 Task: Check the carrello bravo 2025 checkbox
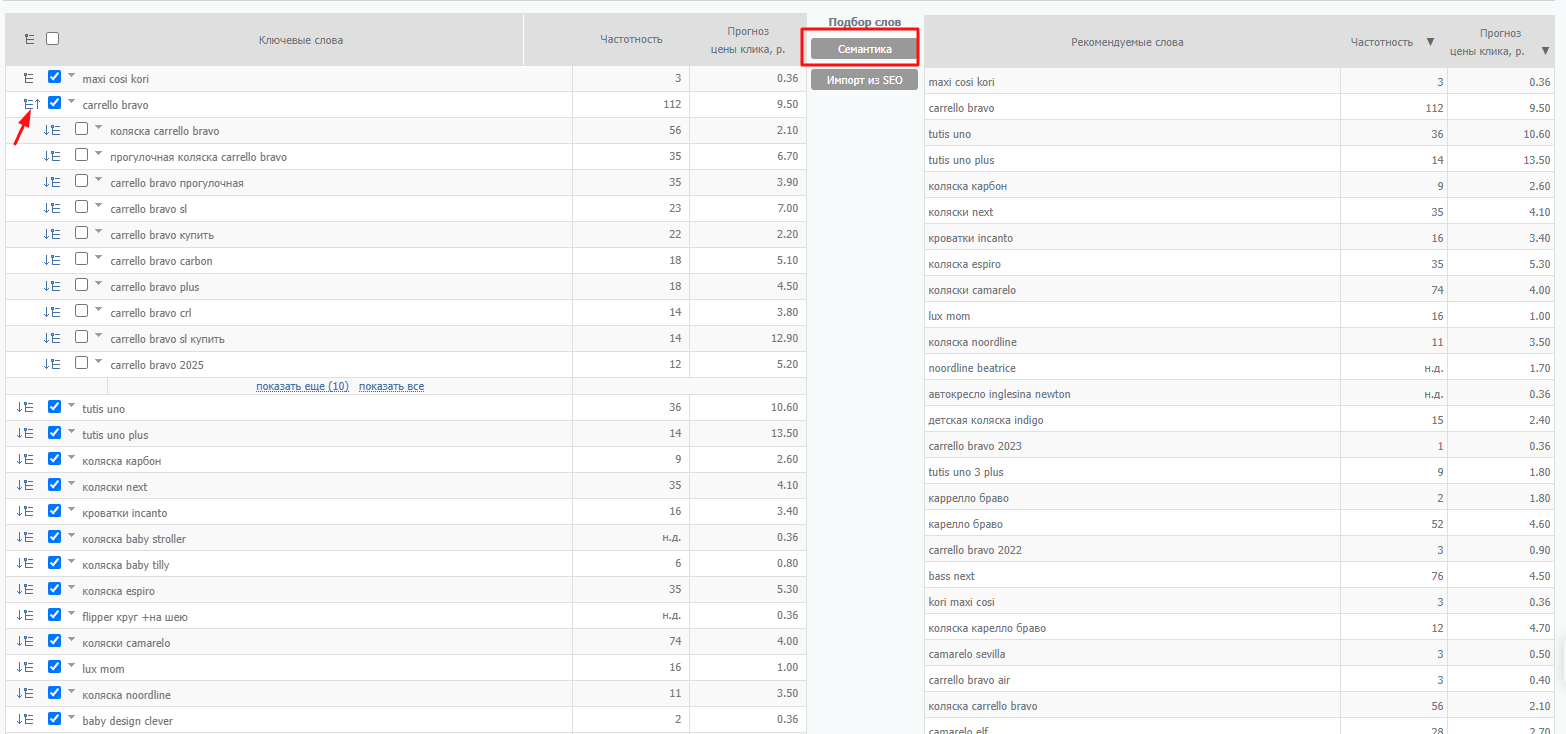tap(82, 362)
